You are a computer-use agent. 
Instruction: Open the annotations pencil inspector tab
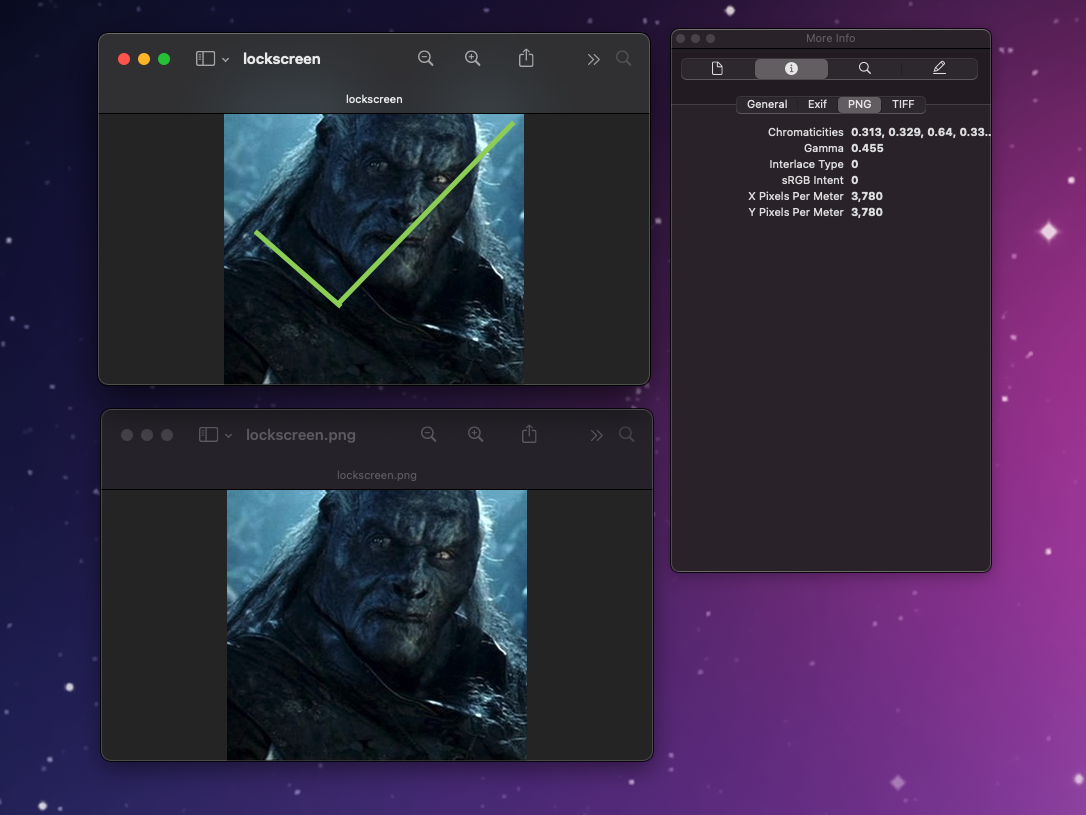(939, 69)
